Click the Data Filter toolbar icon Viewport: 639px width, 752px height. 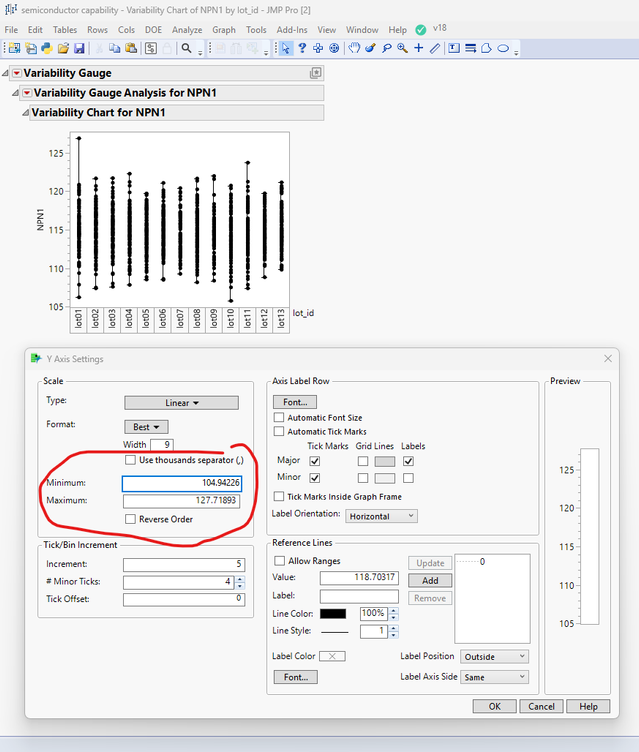coord(151,48)
